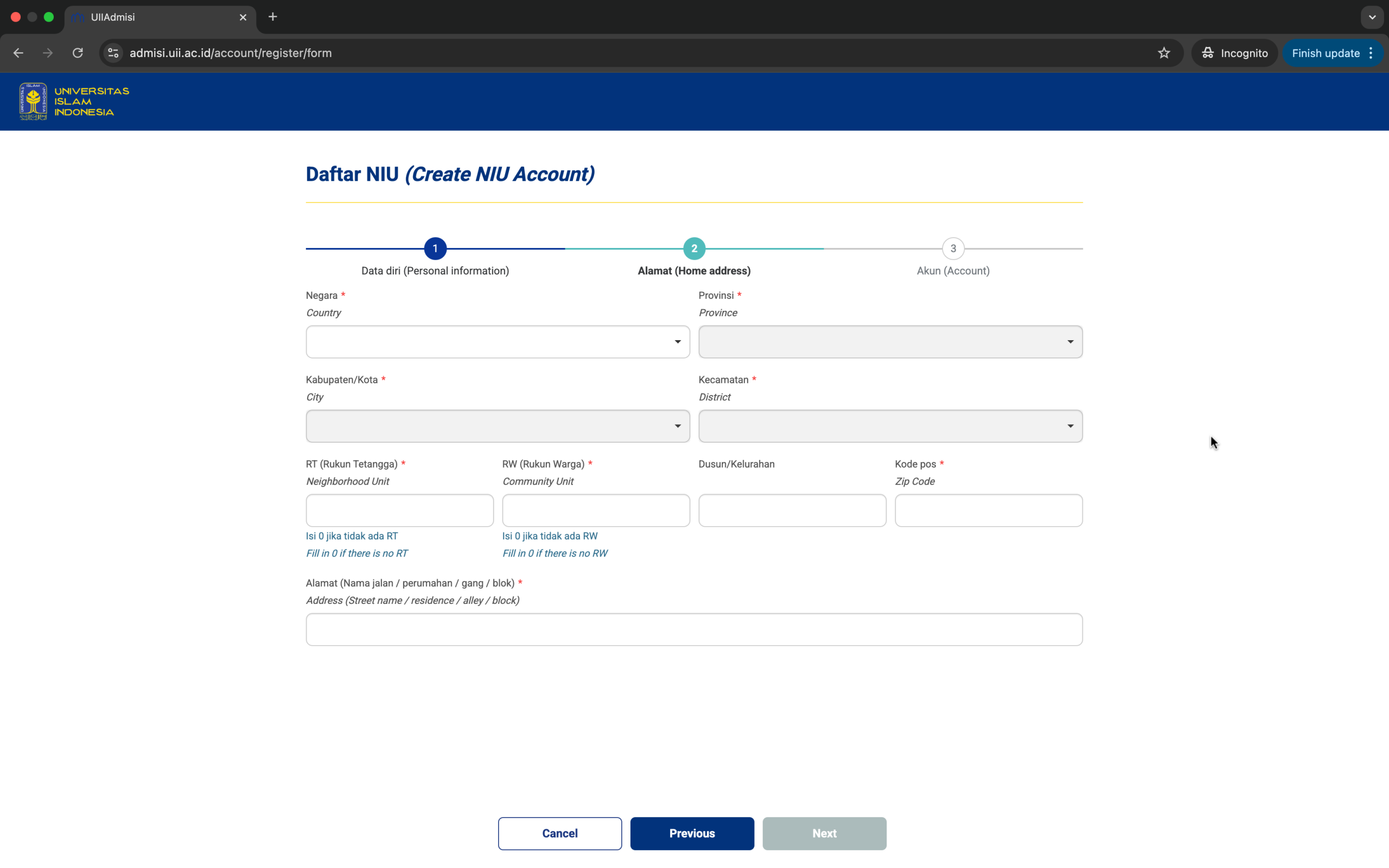1389x868 pixels.
Task: Focus the RT Neighborhood Unit field
Action: click(x=399, y=510)
